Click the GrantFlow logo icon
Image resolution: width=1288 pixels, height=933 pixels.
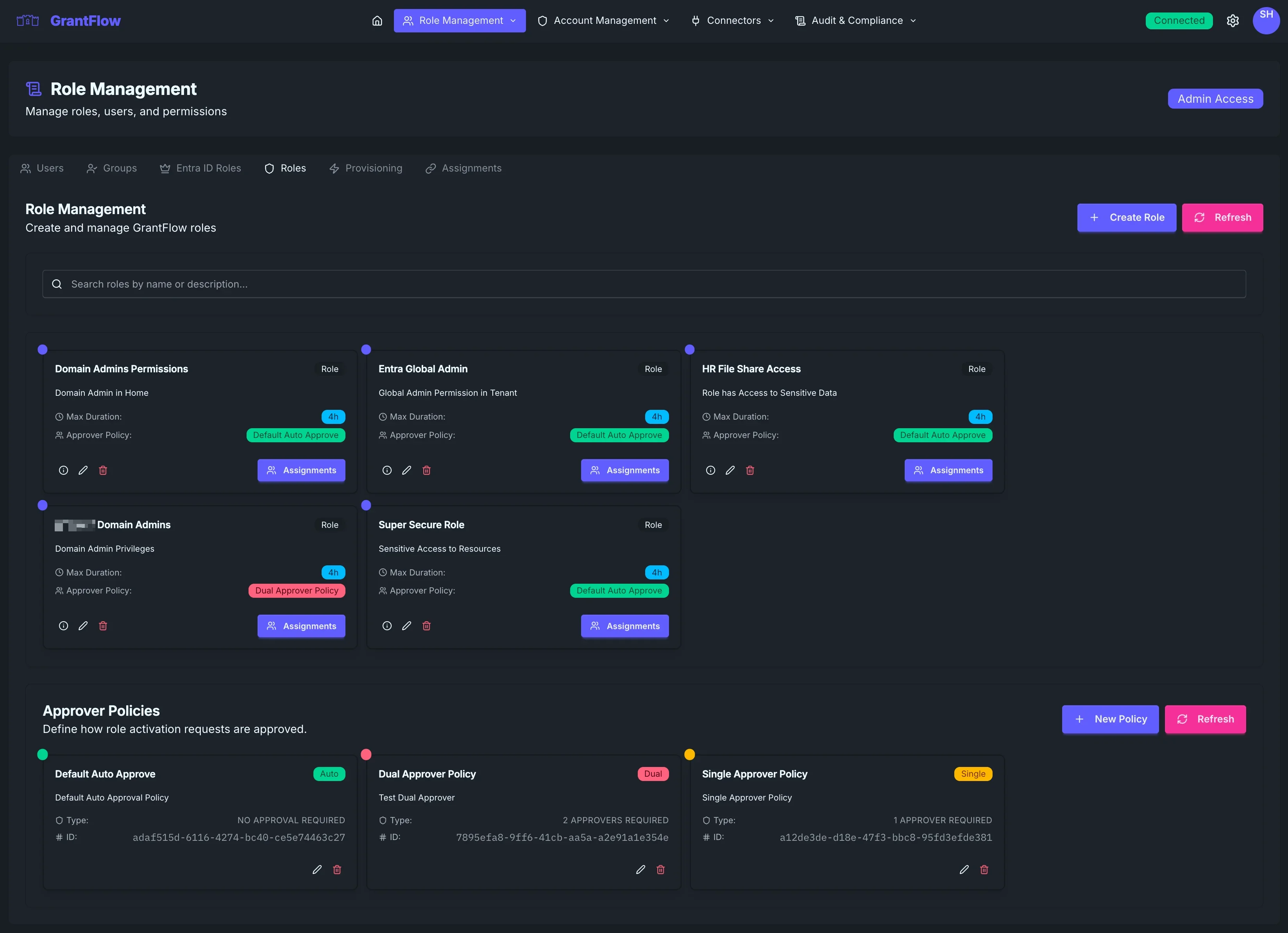[27, 20]
